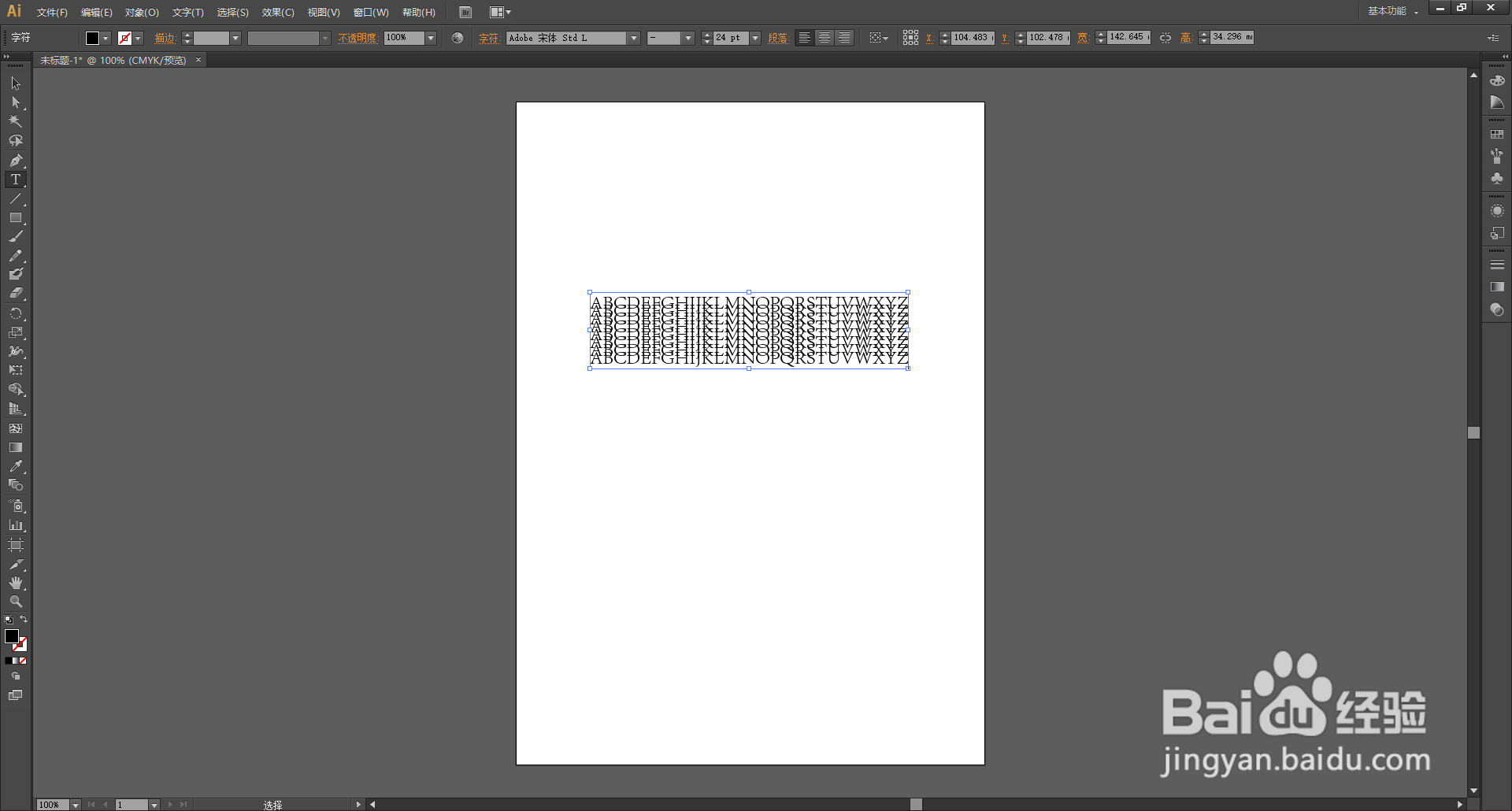Open the 基本功能 workspace switcher
The width and height of the screenshot is (1512, 811).
tap(1392, 11)
